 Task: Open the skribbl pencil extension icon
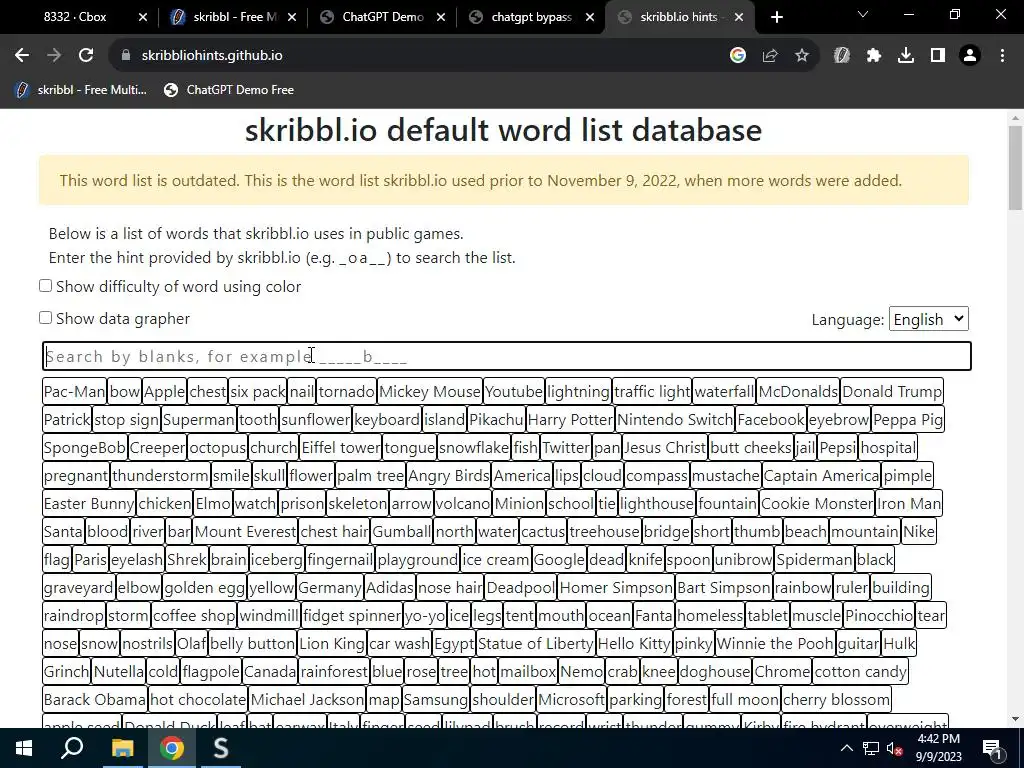tap(842, 56)
